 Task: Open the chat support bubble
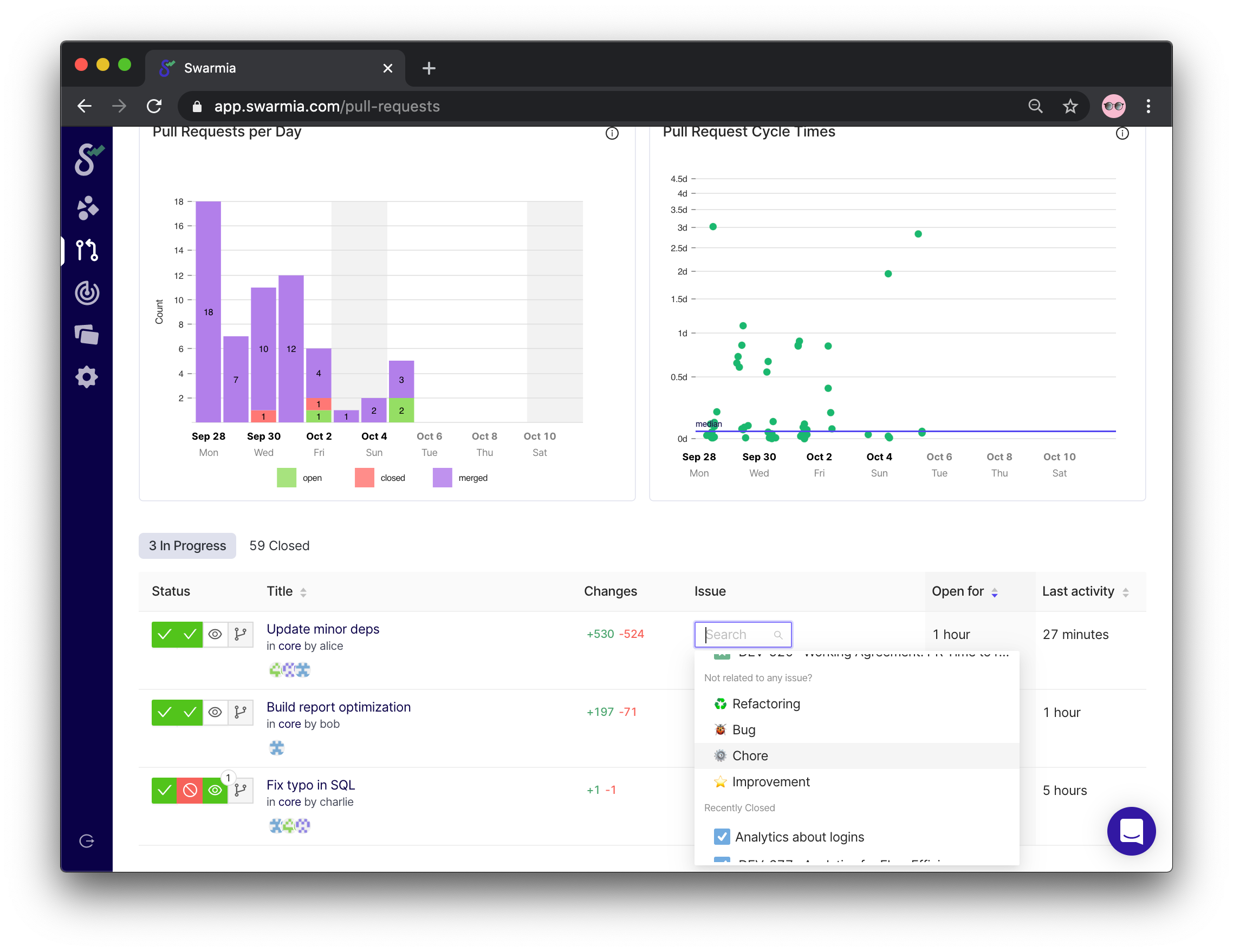[1131, 831]
